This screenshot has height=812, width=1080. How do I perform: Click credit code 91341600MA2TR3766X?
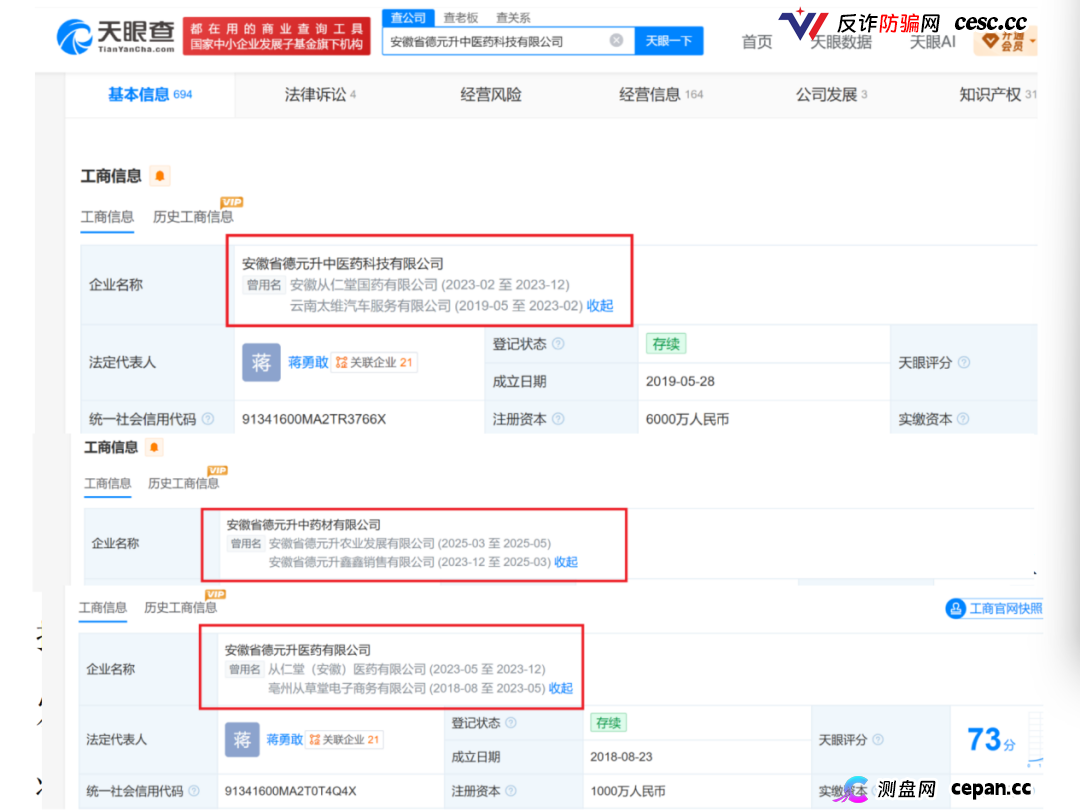pyautogui.click(x=314, y=419)
